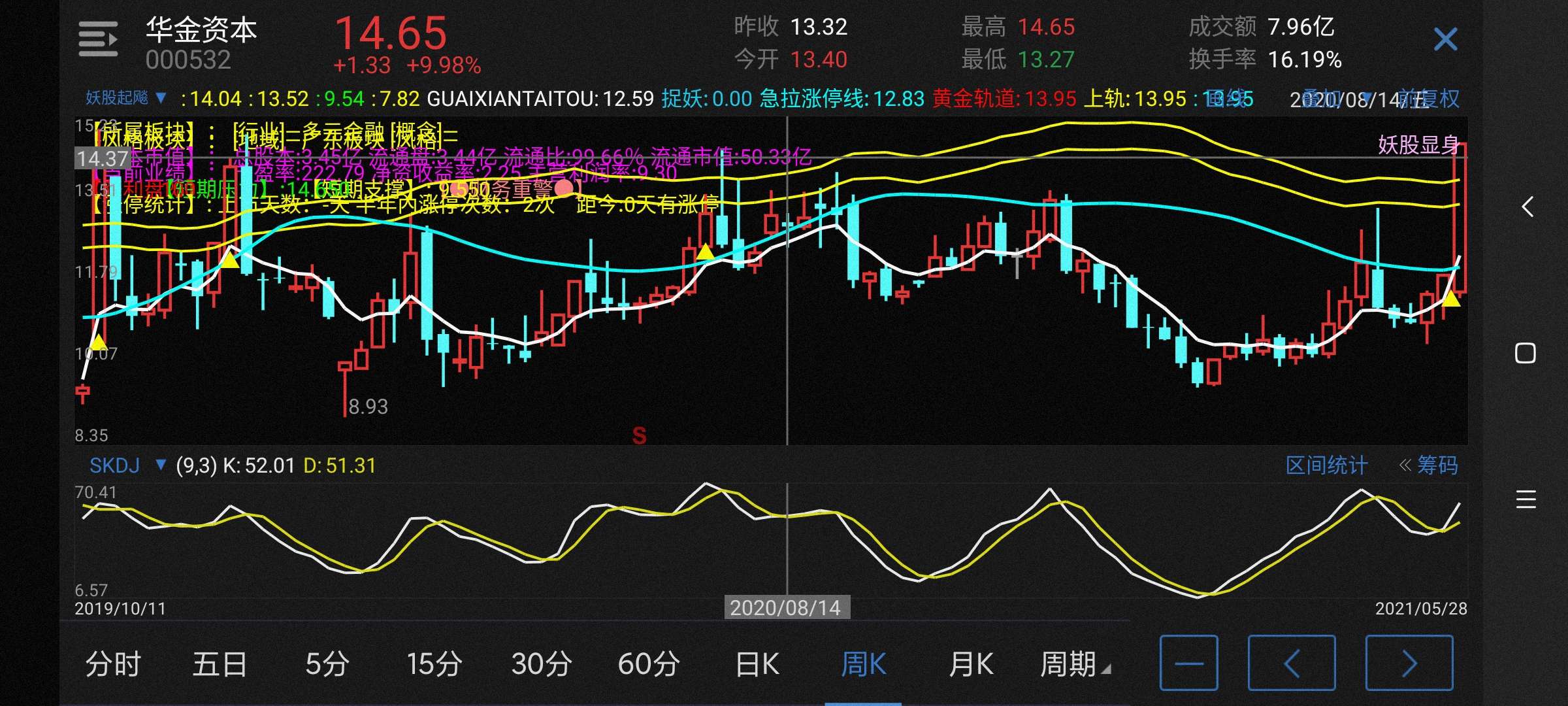Image resolution: width=1568 pixels, height=706 pixels.
Task: Tap the end date 2021/05/28
Action: pos(1421,609)
